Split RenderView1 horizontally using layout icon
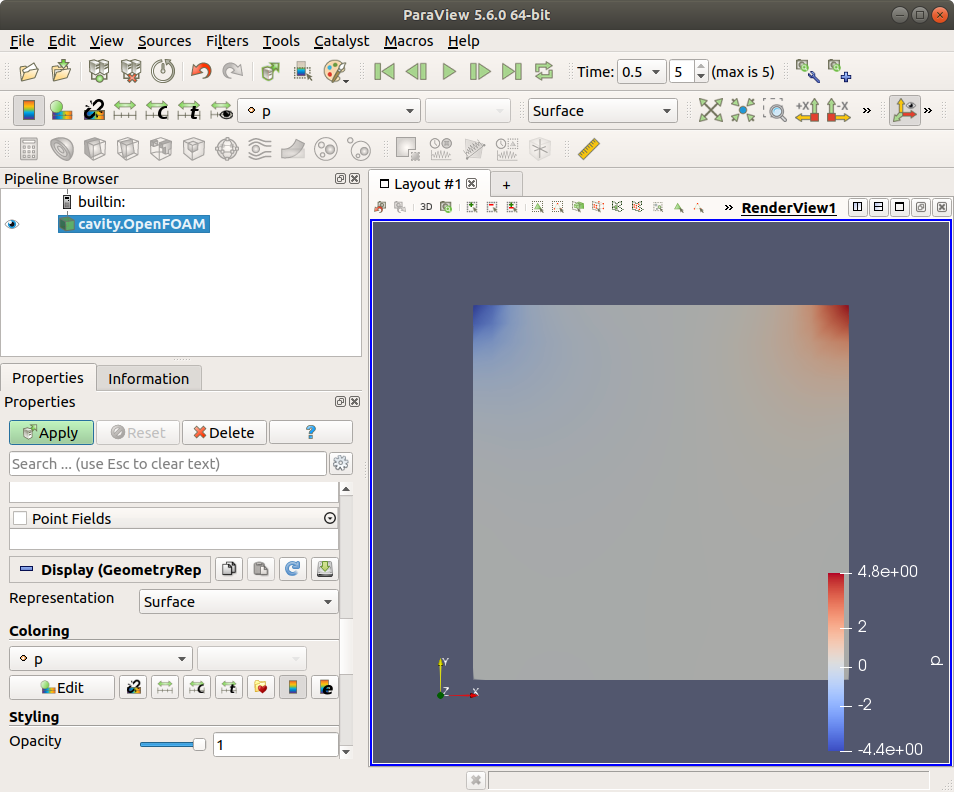The image size is (954, 792). coord(857,207)
